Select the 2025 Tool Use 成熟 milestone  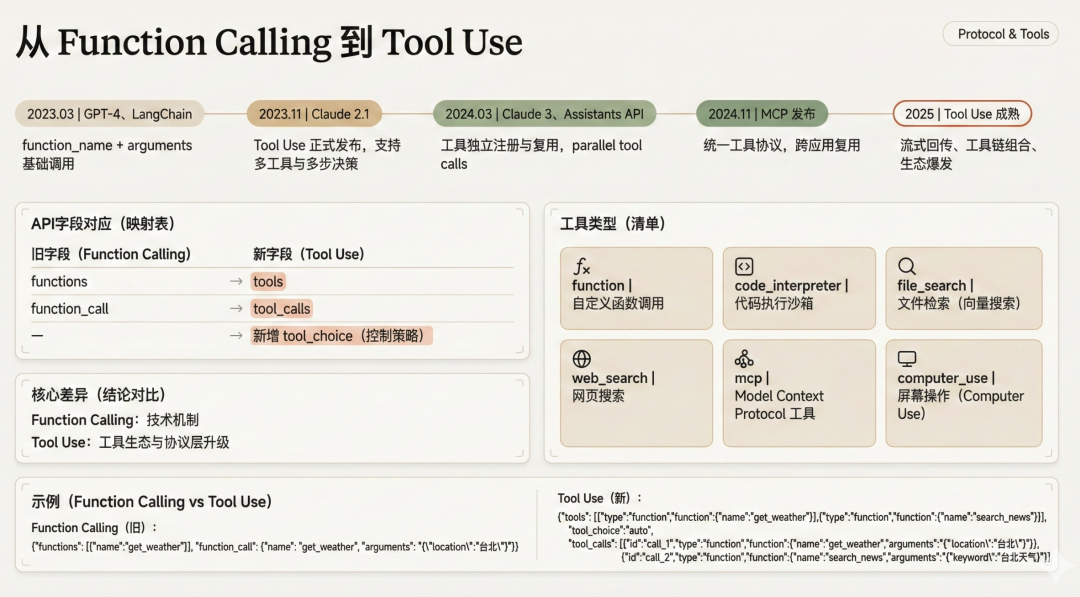point(962,114)
